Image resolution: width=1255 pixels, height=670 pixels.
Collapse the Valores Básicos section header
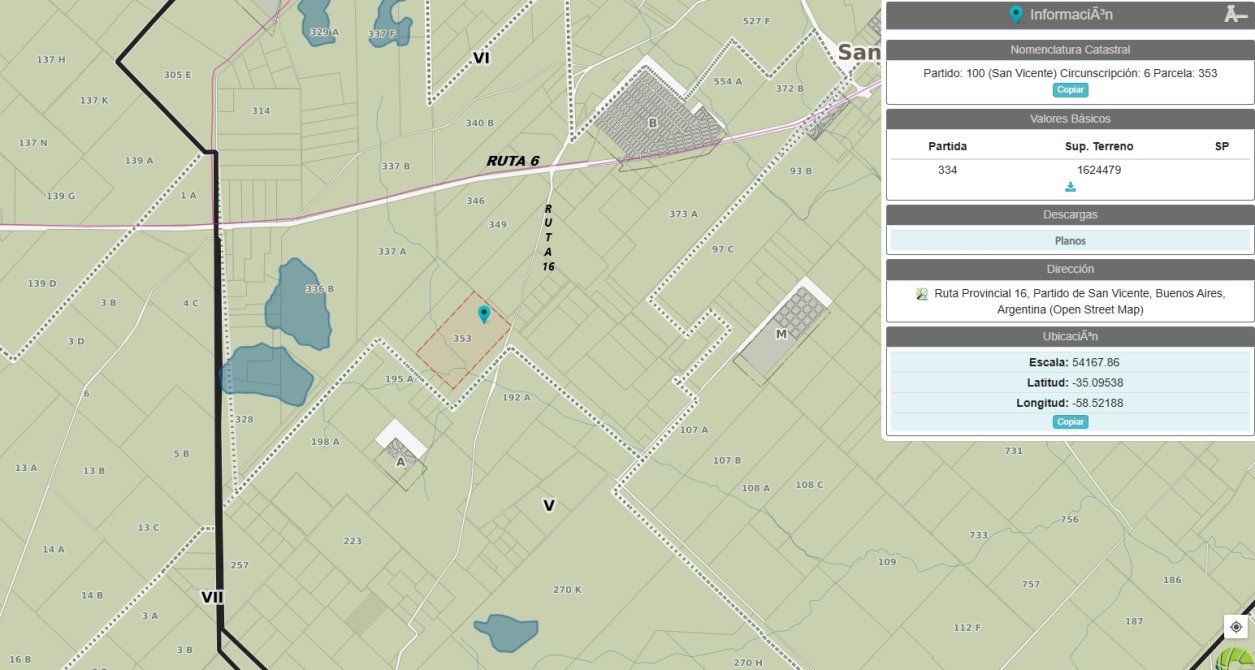[x=1070, y=119]
